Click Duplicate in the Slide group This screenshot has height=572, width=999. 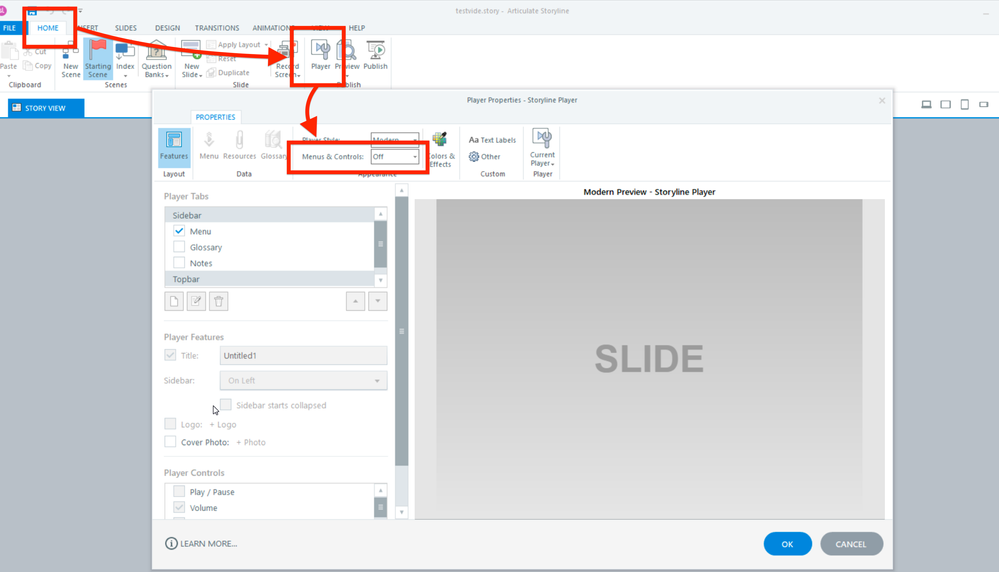[228, 73]
